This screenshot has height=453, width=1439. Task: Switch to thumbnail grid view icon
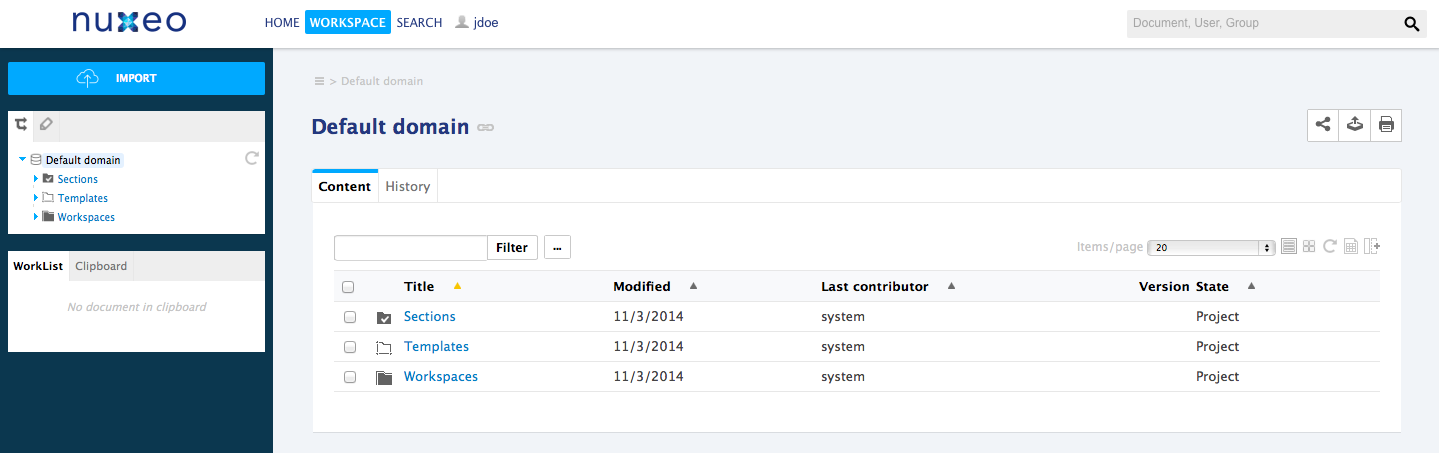(x=1309, y=246)
